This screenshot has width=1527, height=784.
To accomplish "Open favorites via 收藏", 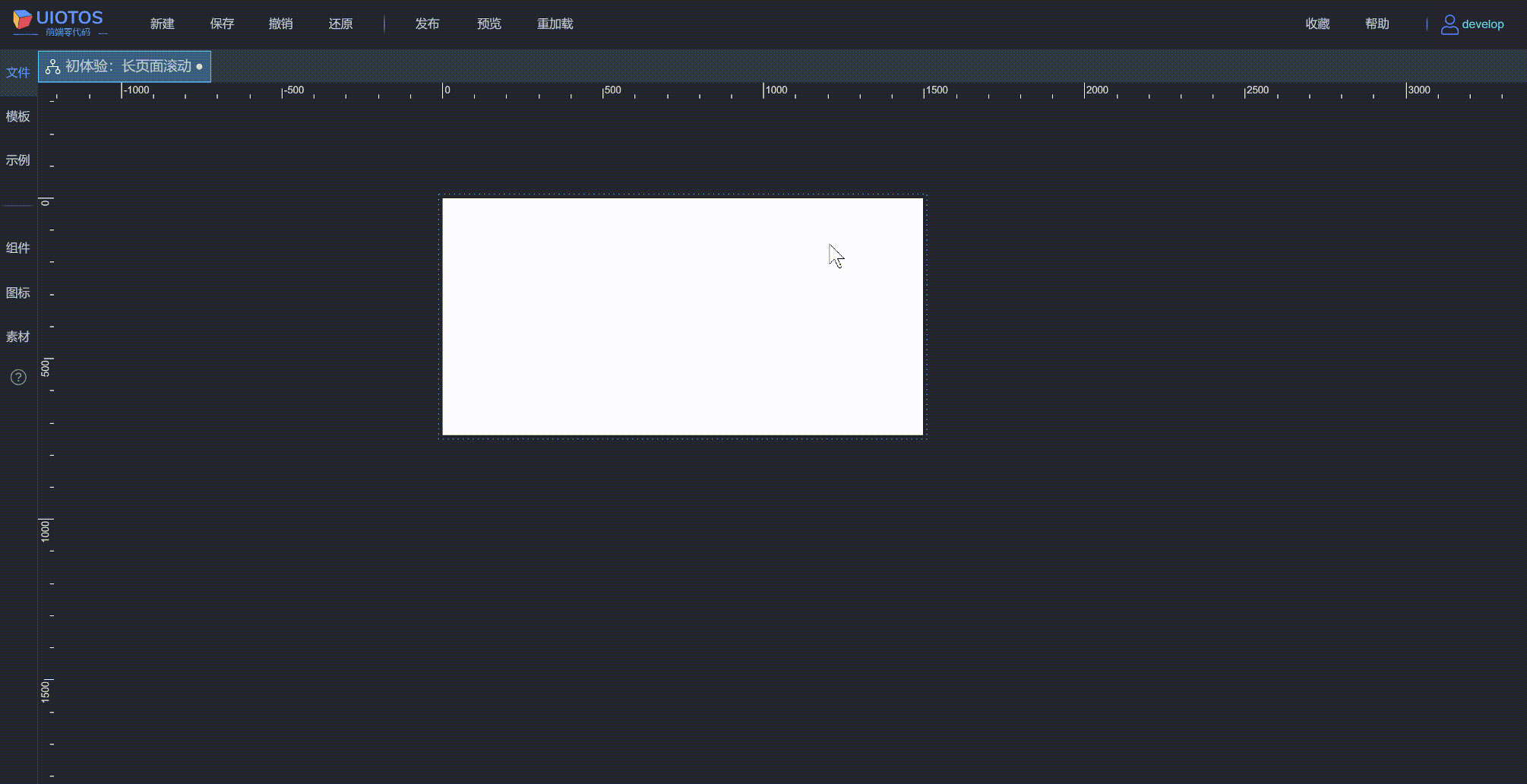I will (x=1317, y=24).
